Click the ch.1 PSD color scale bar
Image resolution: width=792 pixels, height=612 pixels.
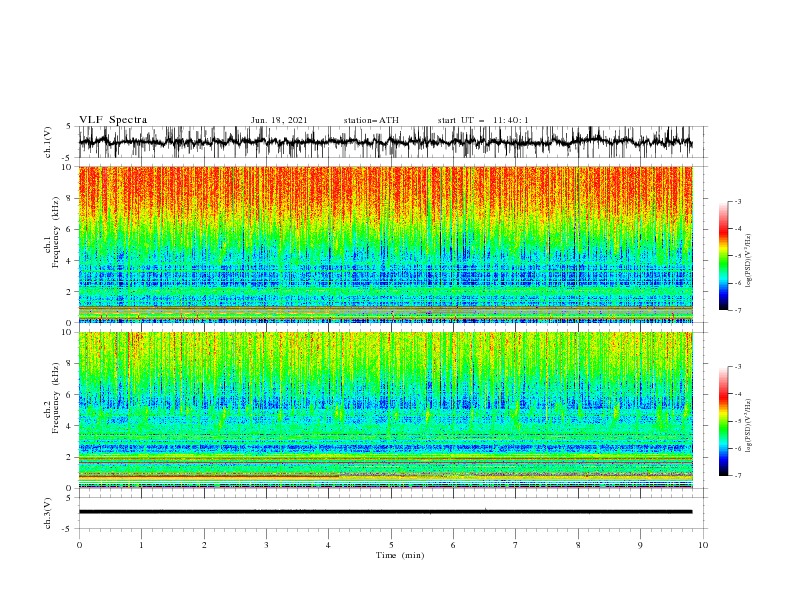[x=724, y=256]
